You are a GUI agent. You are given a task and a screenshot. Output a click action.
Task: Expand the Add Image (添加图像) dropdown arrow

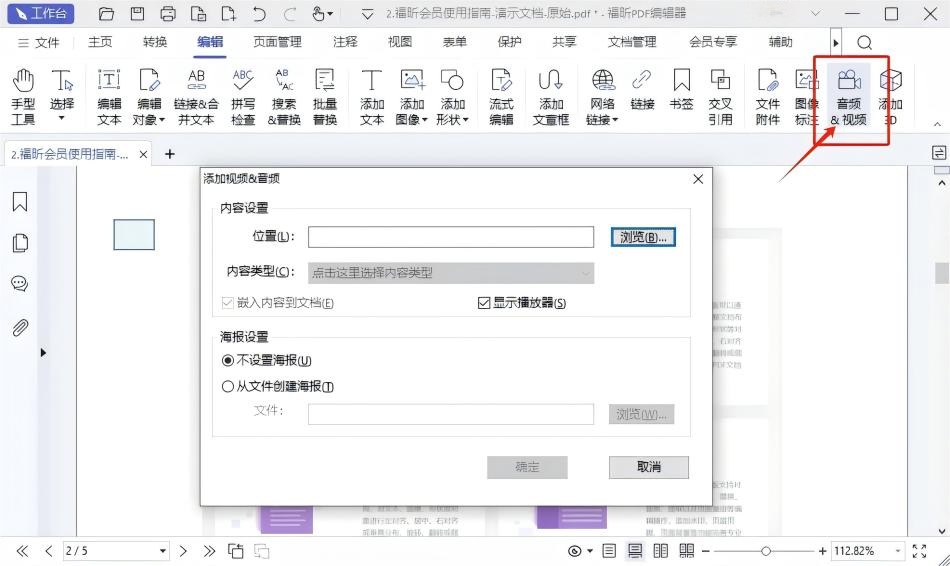pyautogui.click(x=425, y=120)
